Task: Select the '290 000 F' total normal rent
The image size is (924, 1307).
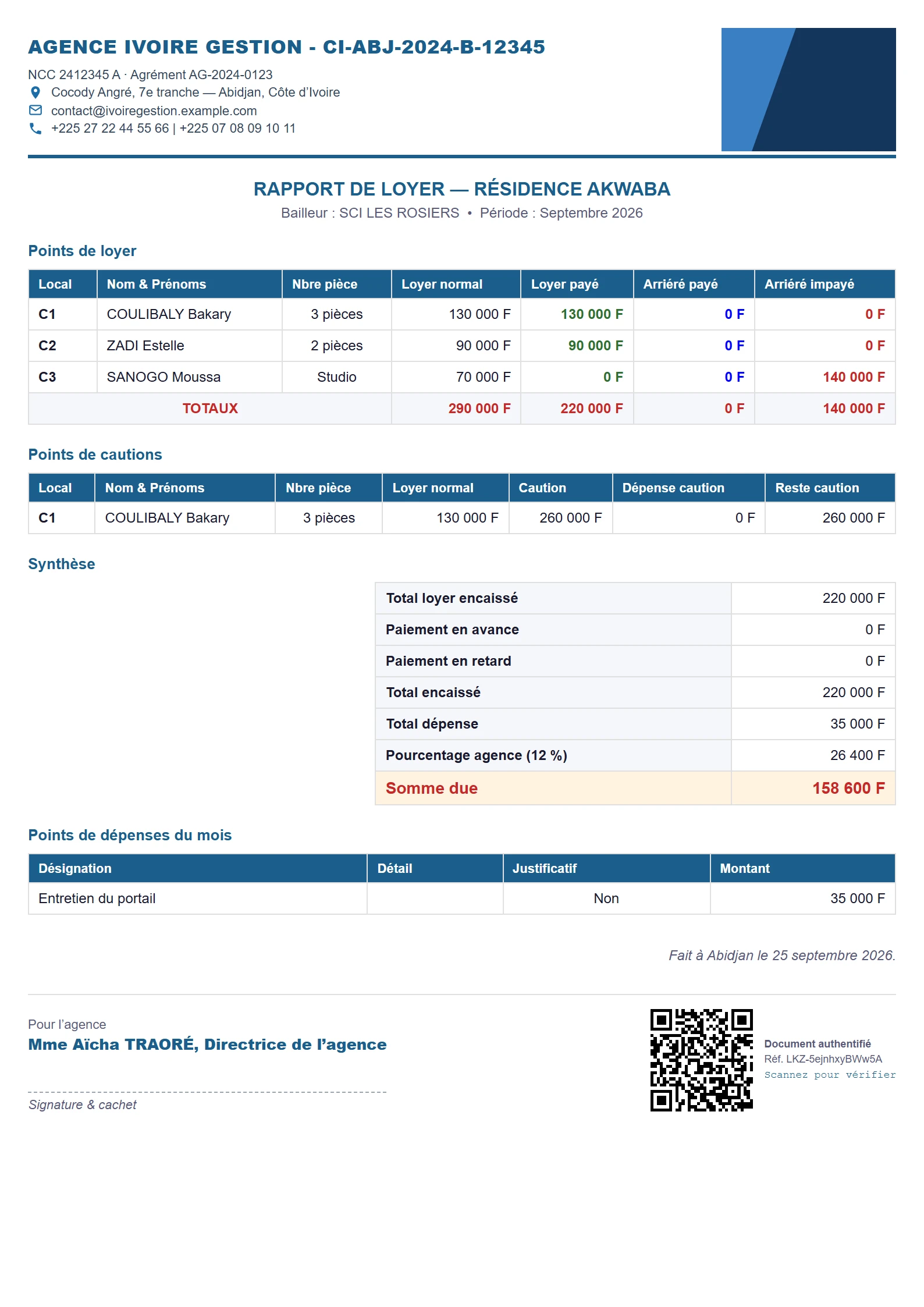Action: (479, 409)
